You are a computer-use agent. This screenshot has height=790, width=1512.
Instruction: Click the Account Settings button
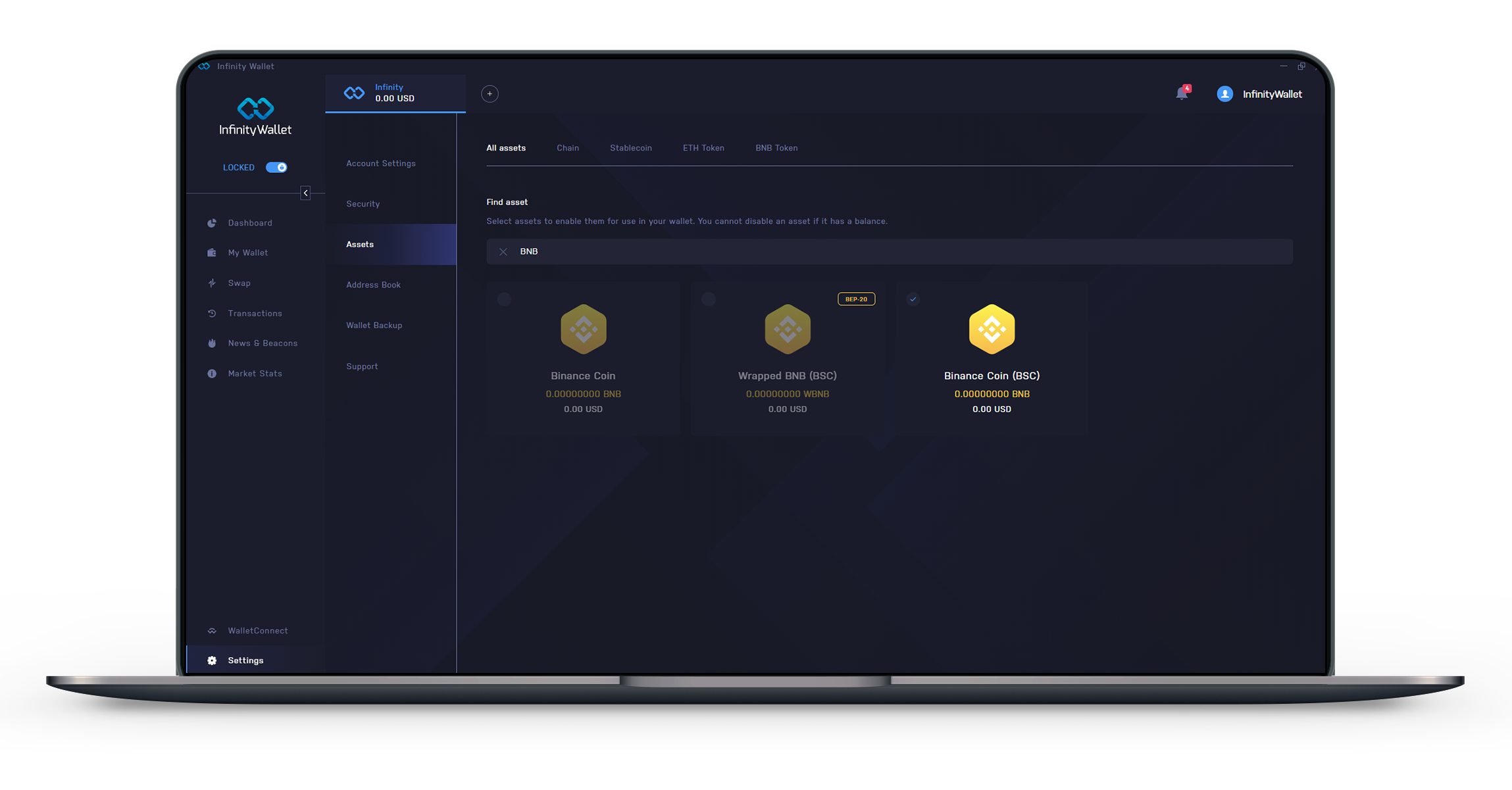(381, 163)
